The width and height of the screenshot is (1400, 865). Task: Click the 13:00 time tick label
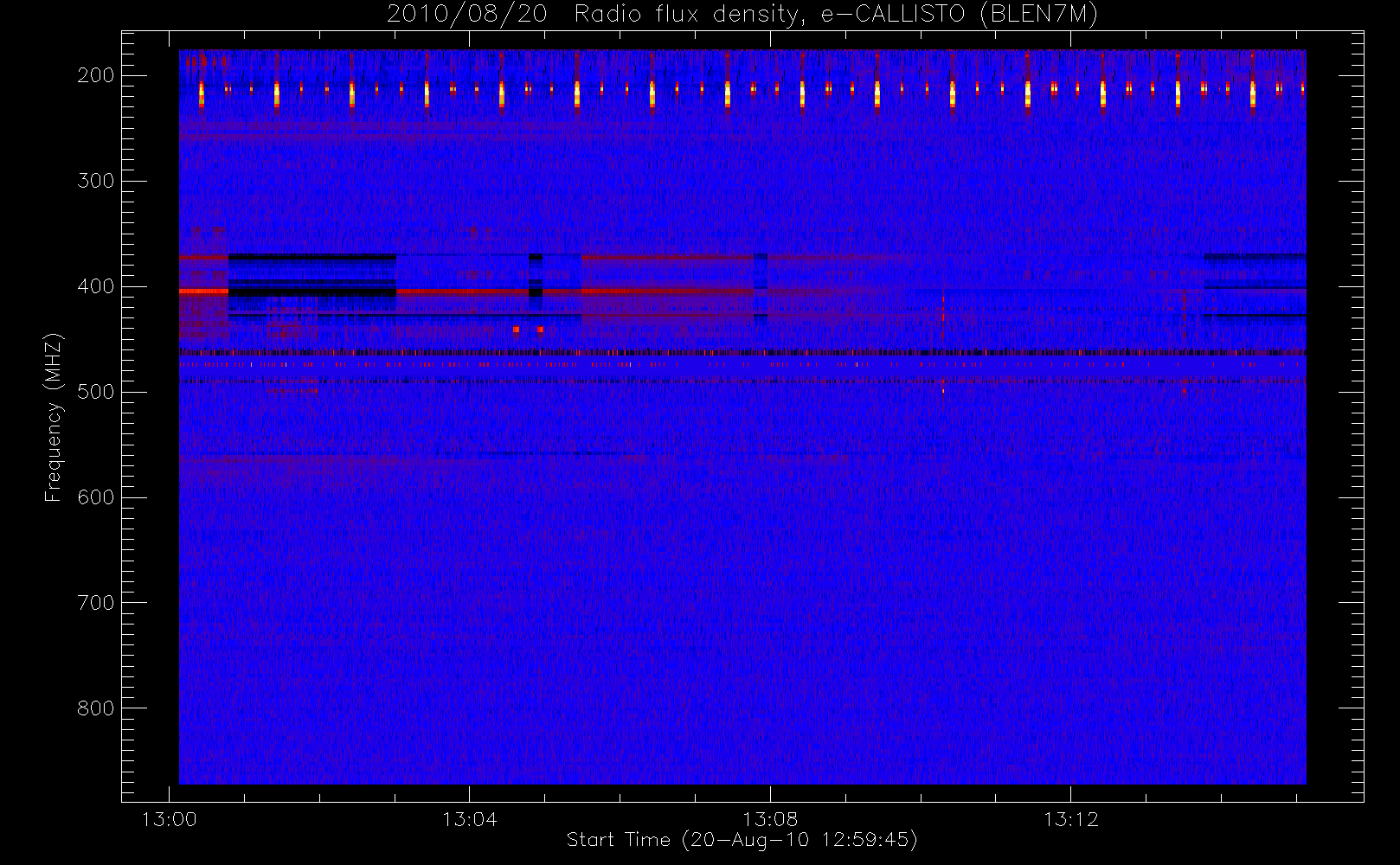pos(169,819)
